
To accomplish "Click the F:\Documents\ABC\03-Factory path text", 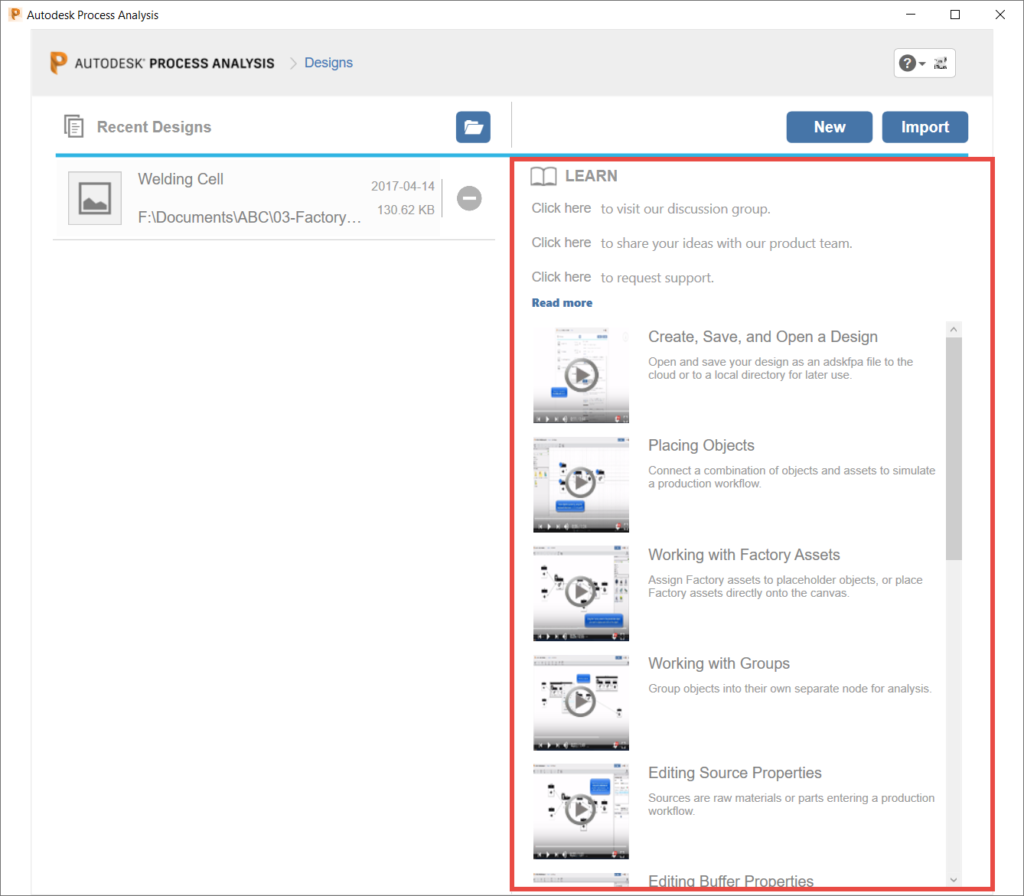I will (x=249, y=217).
